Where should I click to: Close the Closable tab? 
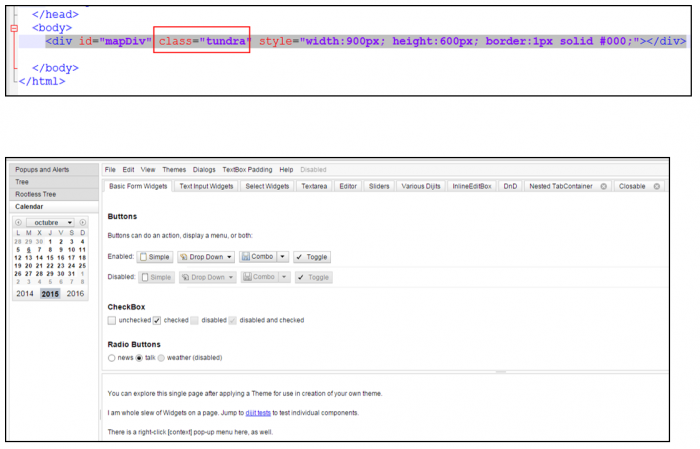coord(657,186)
